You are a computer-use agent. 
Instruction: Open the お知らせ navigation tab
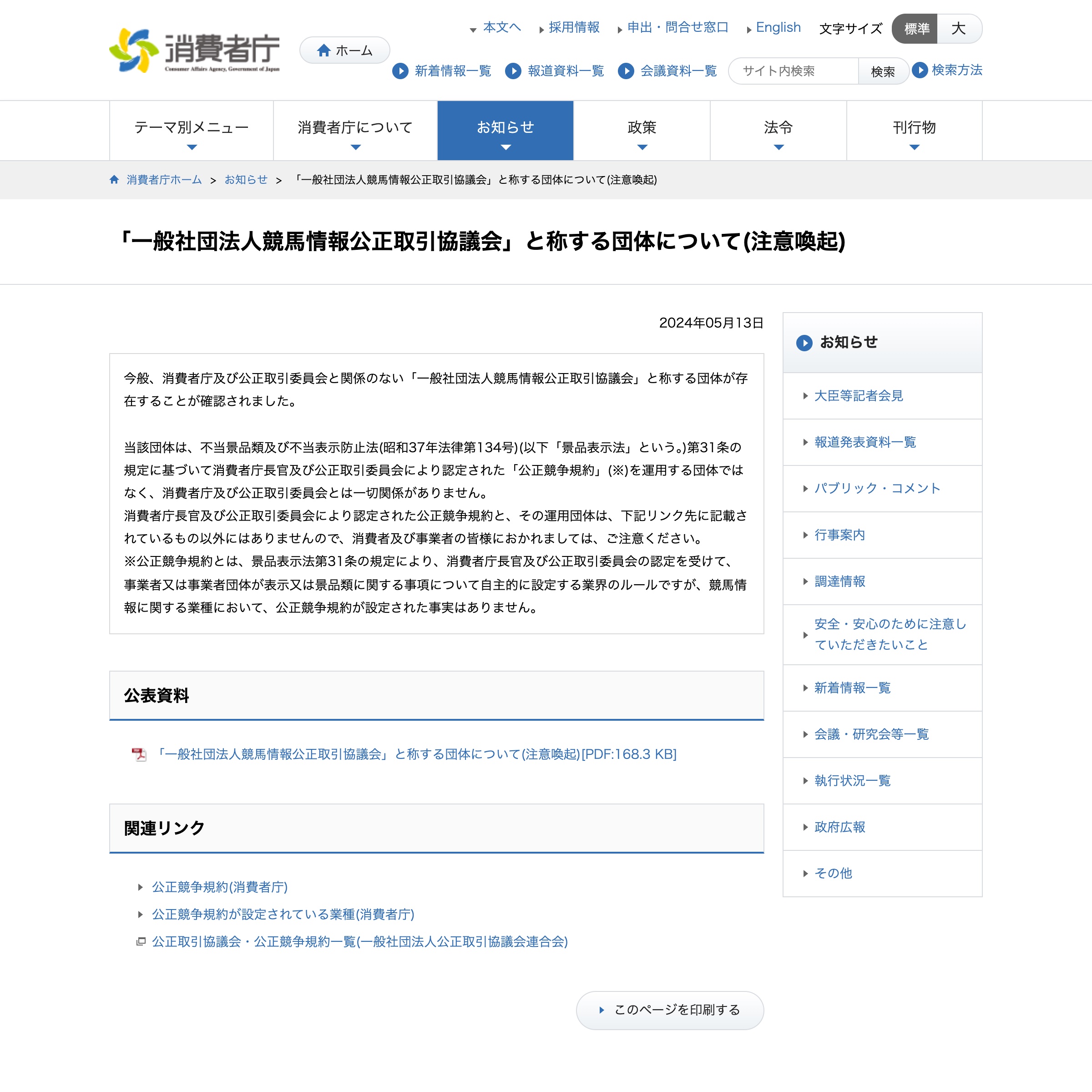[x=506, y=131]
